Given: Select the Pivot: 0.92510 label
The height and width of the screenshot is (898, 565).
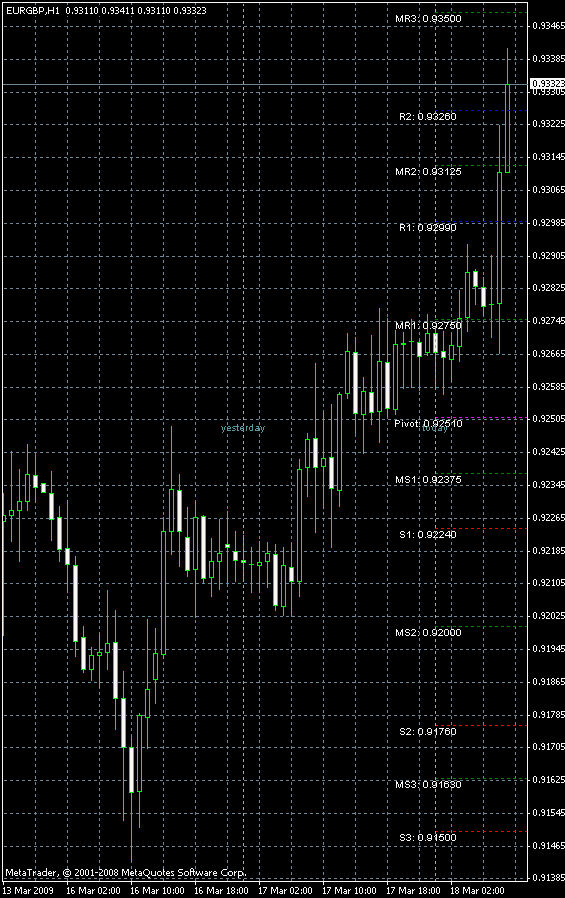Looking at the screenshot, I should (428, 424).
